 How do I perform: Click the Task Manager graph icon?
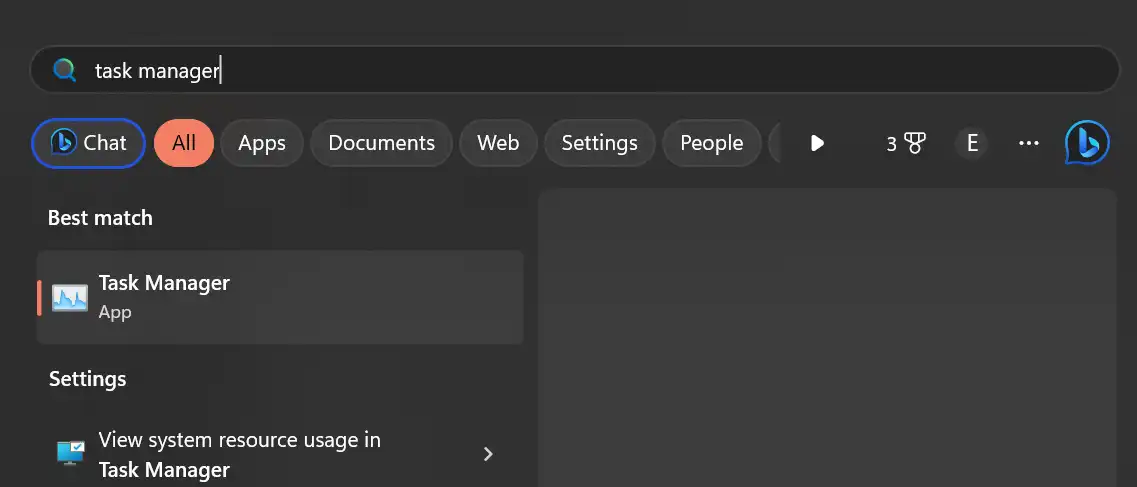70,297
